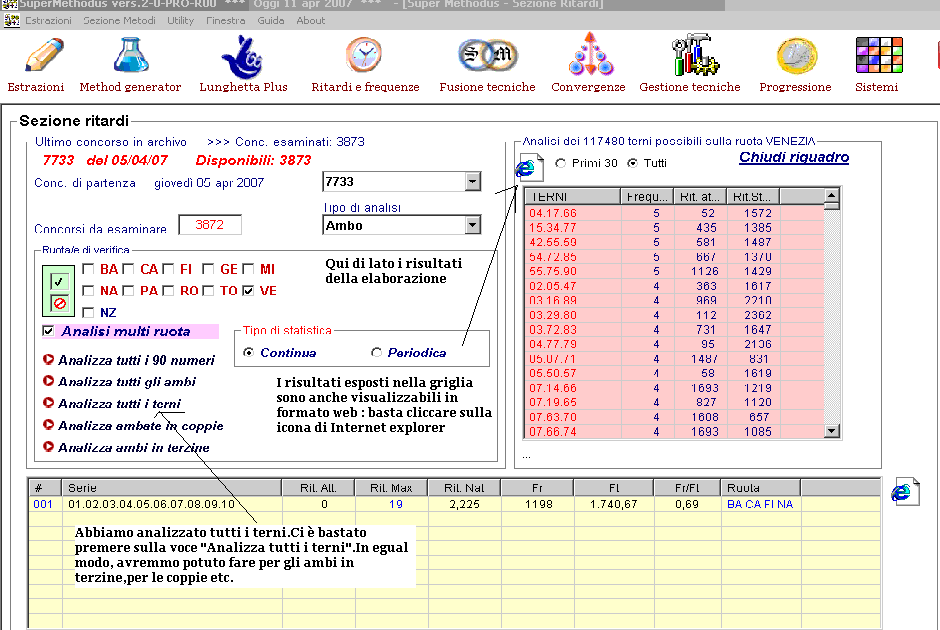Click the red deselect-all wheels button
This screenshot has height=630, width=940.
click(59, 303)
